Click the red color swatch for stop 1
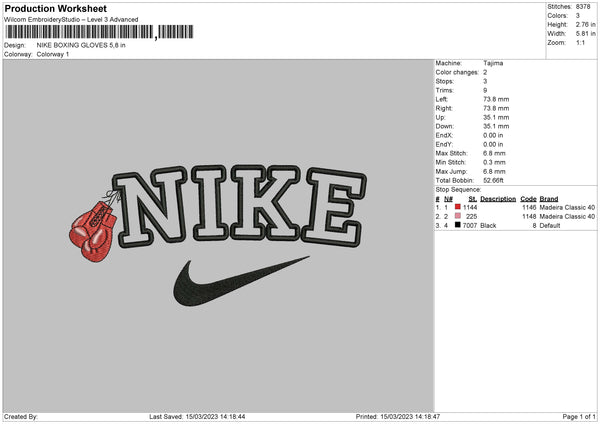Viewport: 600px width, 424px height. (x=457, y=207)
